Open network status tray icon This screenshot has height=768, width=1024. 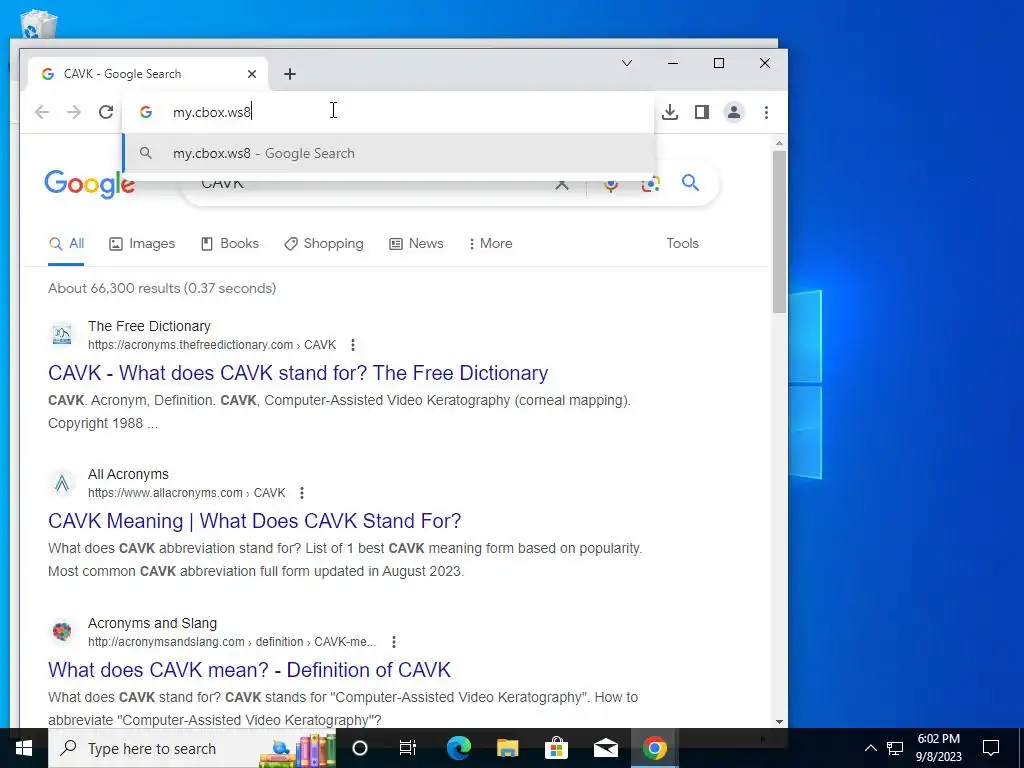point(895,748)
